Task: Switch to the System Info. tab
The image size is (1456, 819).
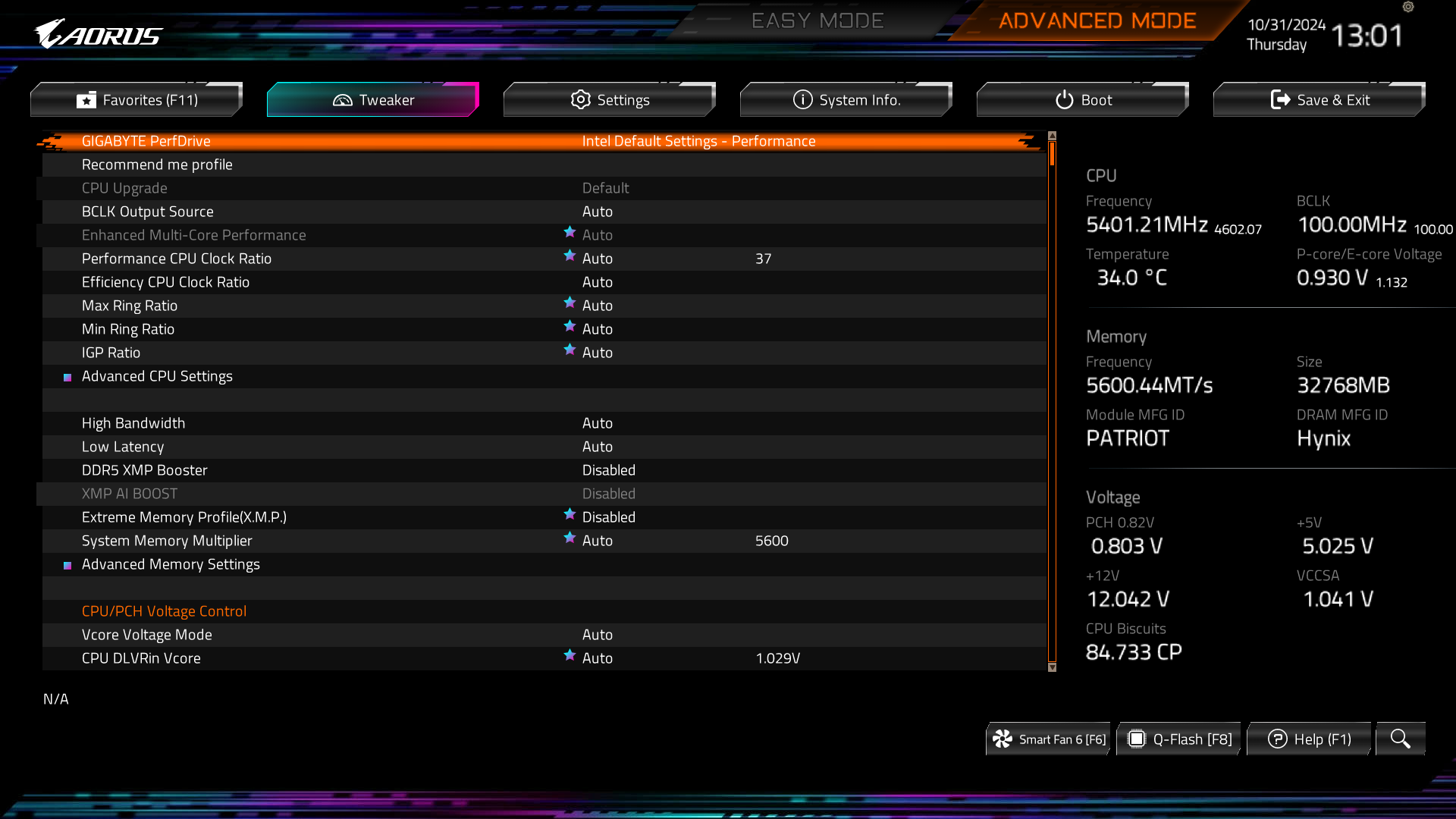Action: 846,100
